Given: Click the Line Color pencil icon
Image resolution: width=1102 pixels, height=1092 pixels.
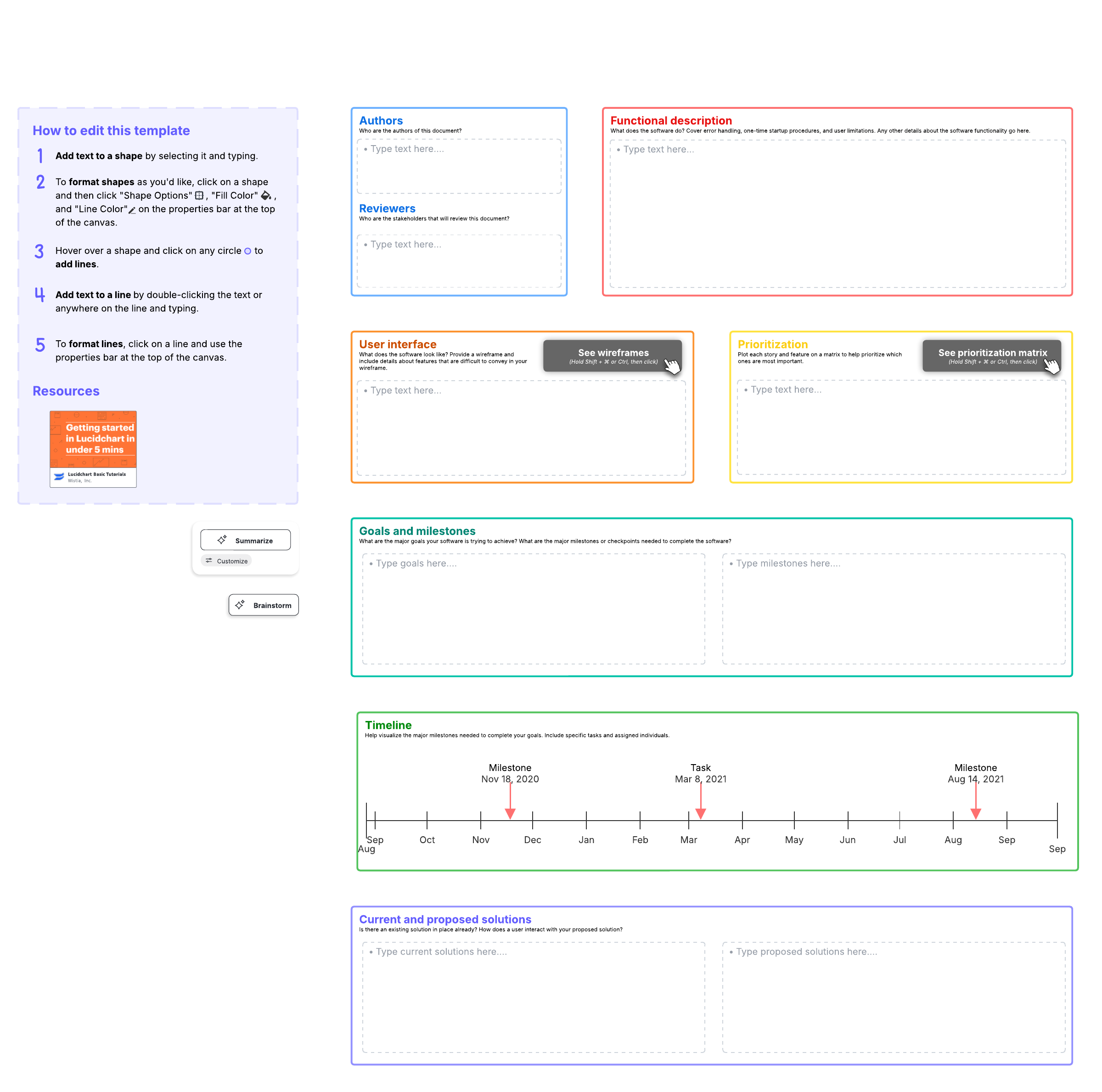Looking at the screenshot, I should [x=132, y=210].
